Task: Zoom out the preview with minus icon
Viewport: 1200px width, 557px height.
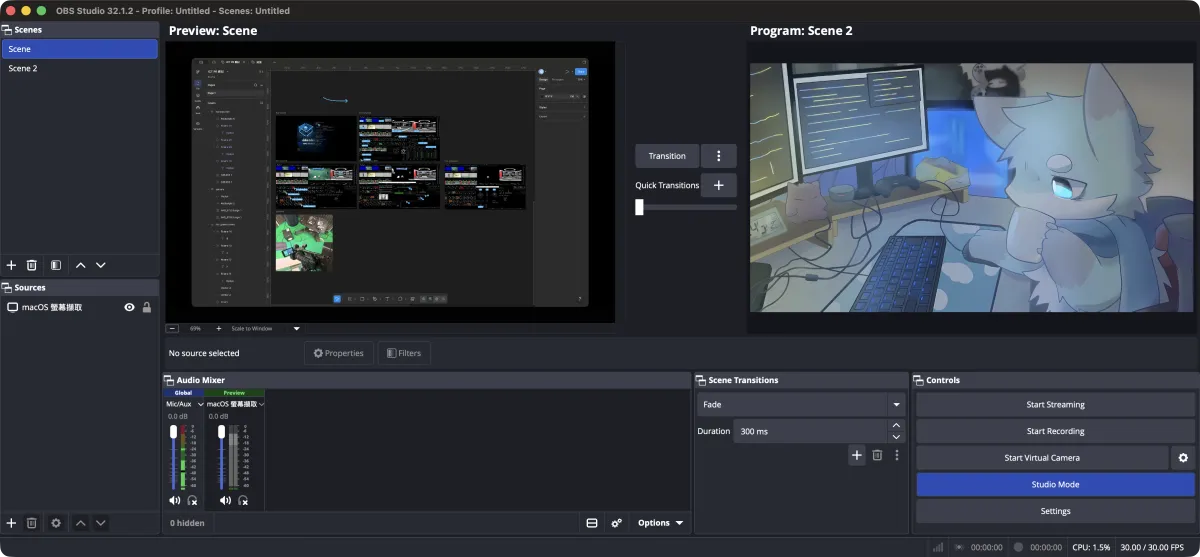Action: 172,328
